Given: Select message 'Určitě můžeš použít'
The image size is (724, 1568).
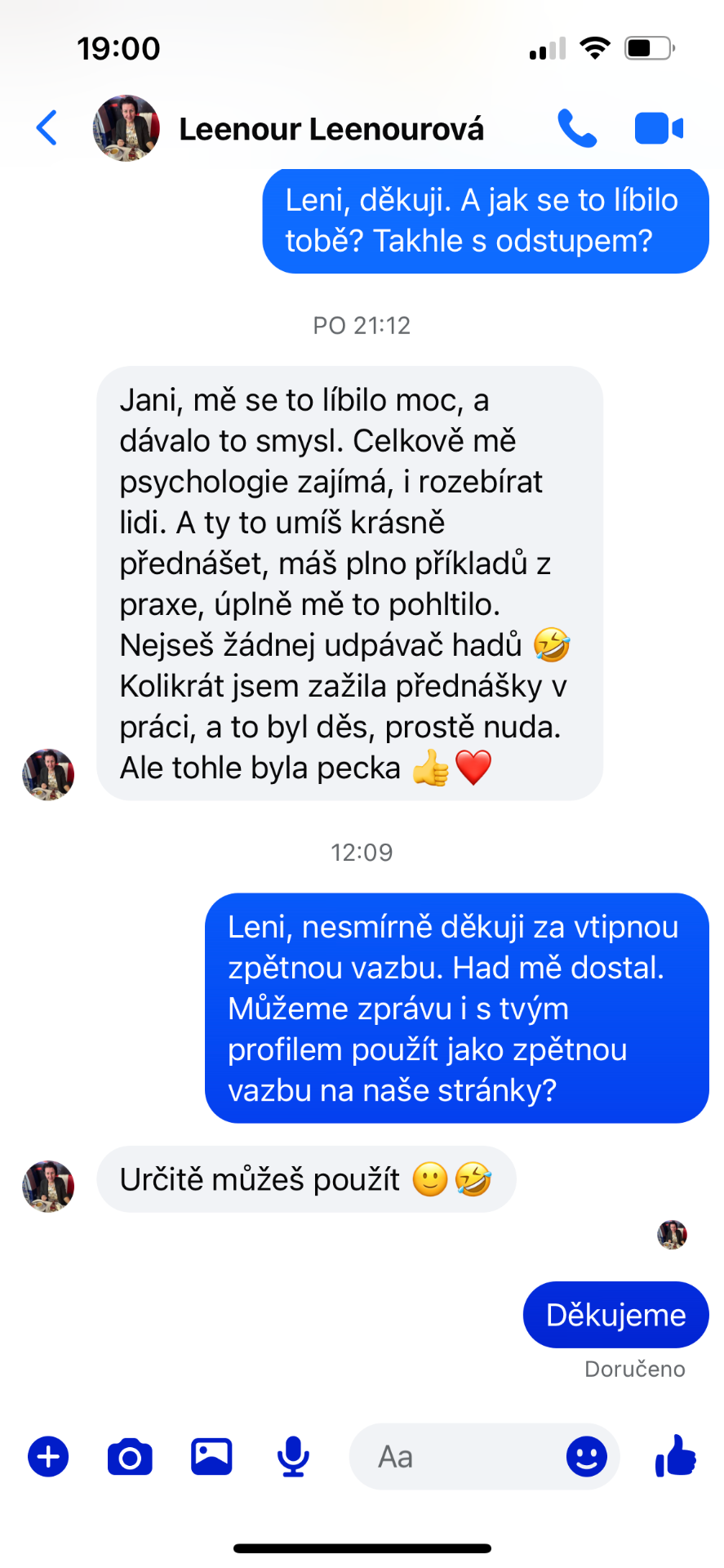Looking at the screenshot, I should coord(306,1179).
